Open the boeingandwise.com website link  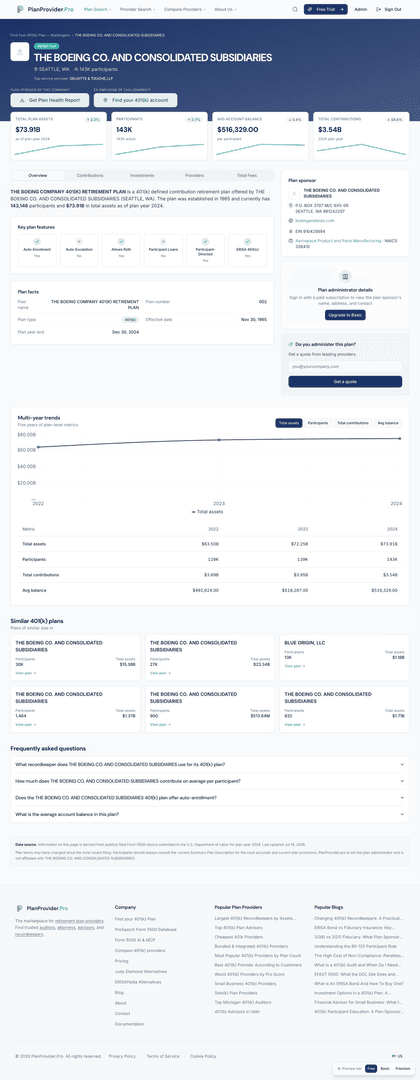(315, 220)
